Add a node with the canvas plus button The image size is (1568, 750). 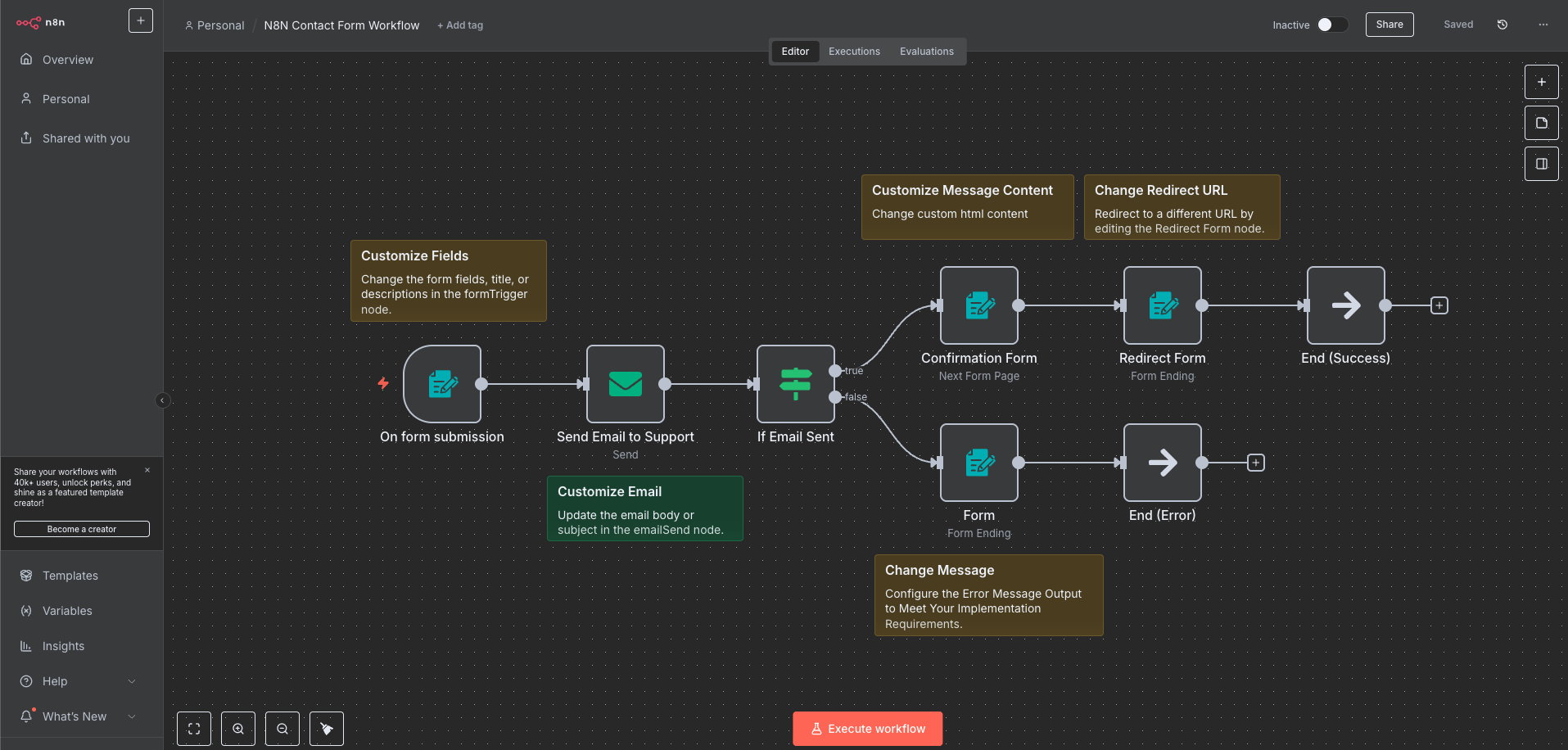(1541, 82)
